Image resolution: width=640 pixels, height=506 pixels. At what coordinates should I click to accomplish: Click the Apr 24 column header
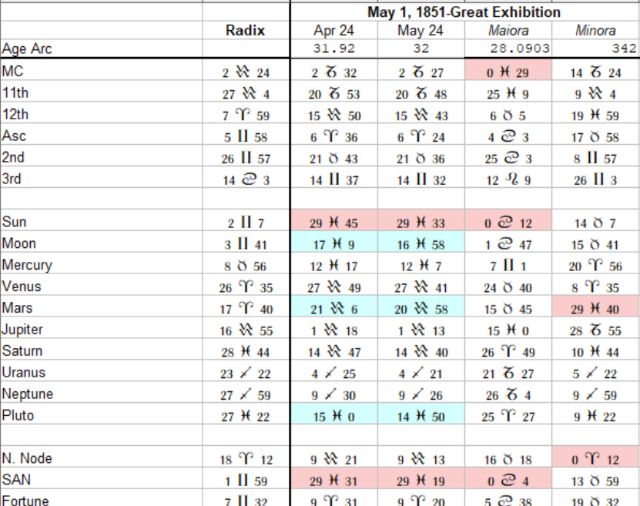click(x=333, y=31)
